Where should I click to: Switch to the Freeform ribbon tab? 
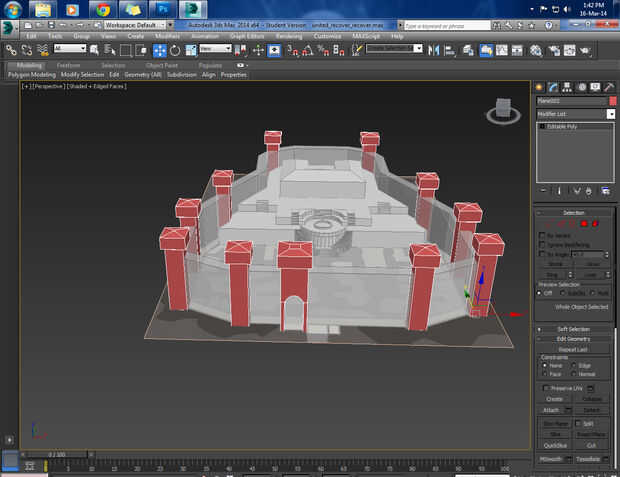[69, 65]
